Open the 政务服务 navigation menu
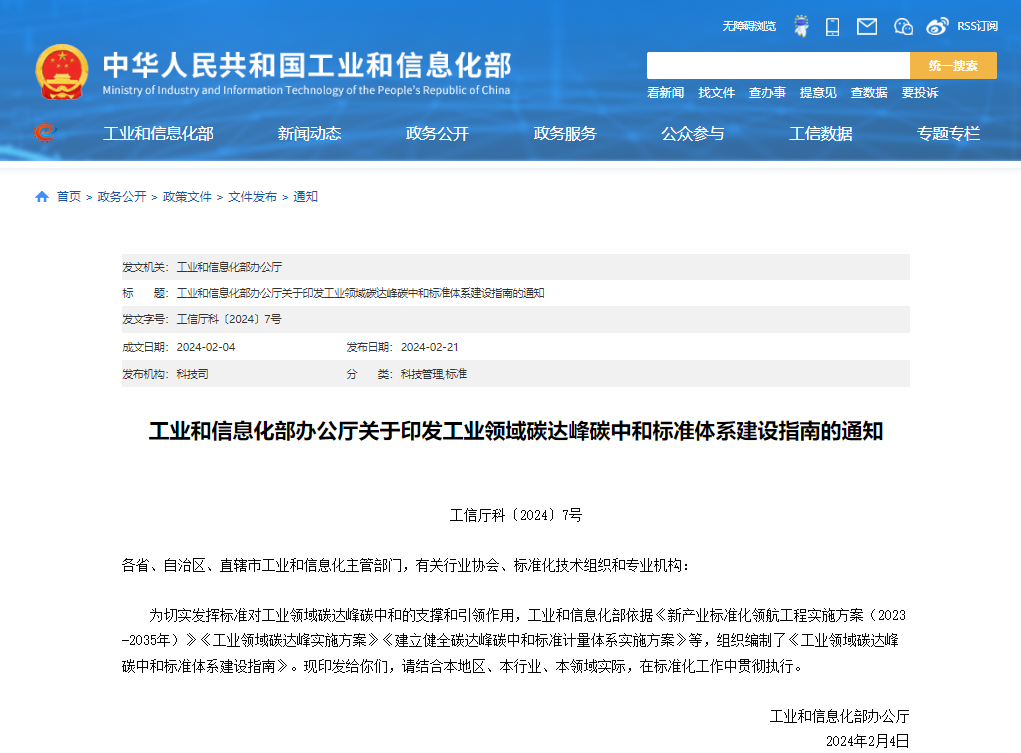This screenshot has width=1021, height=753. (565, 134)
